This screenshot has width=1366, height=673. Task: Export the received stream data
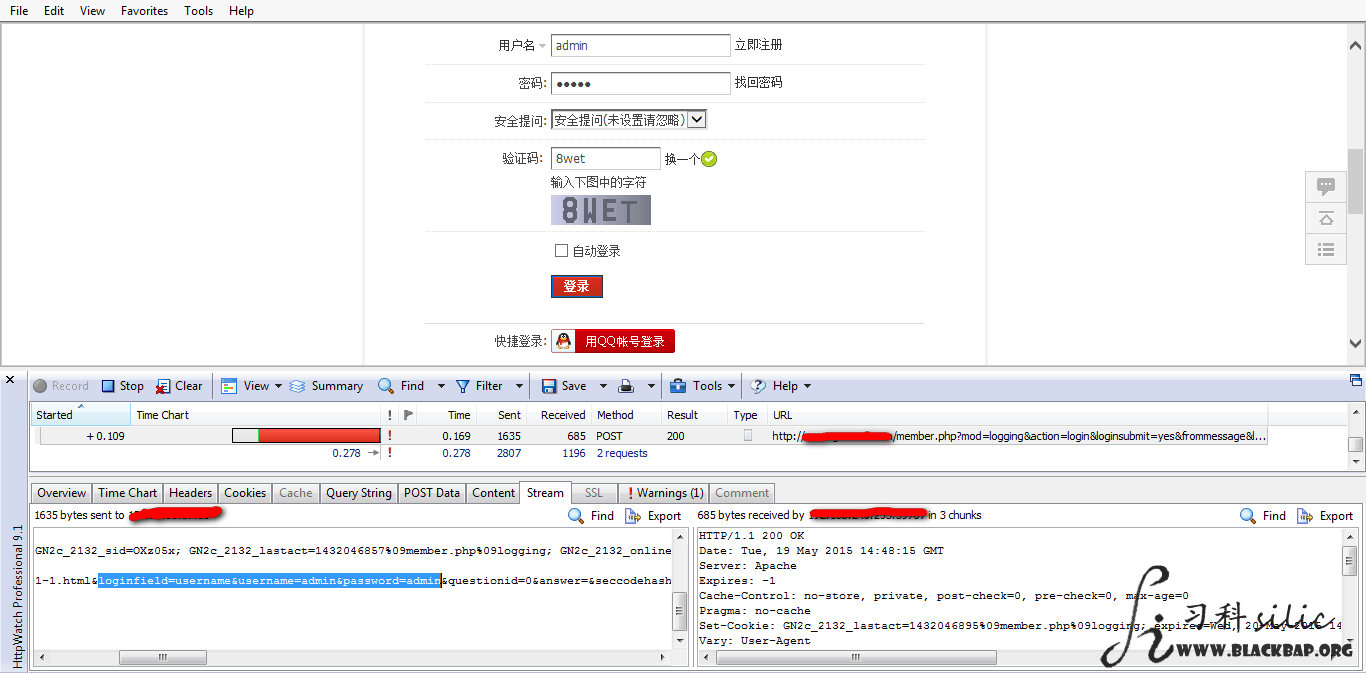1325,516
